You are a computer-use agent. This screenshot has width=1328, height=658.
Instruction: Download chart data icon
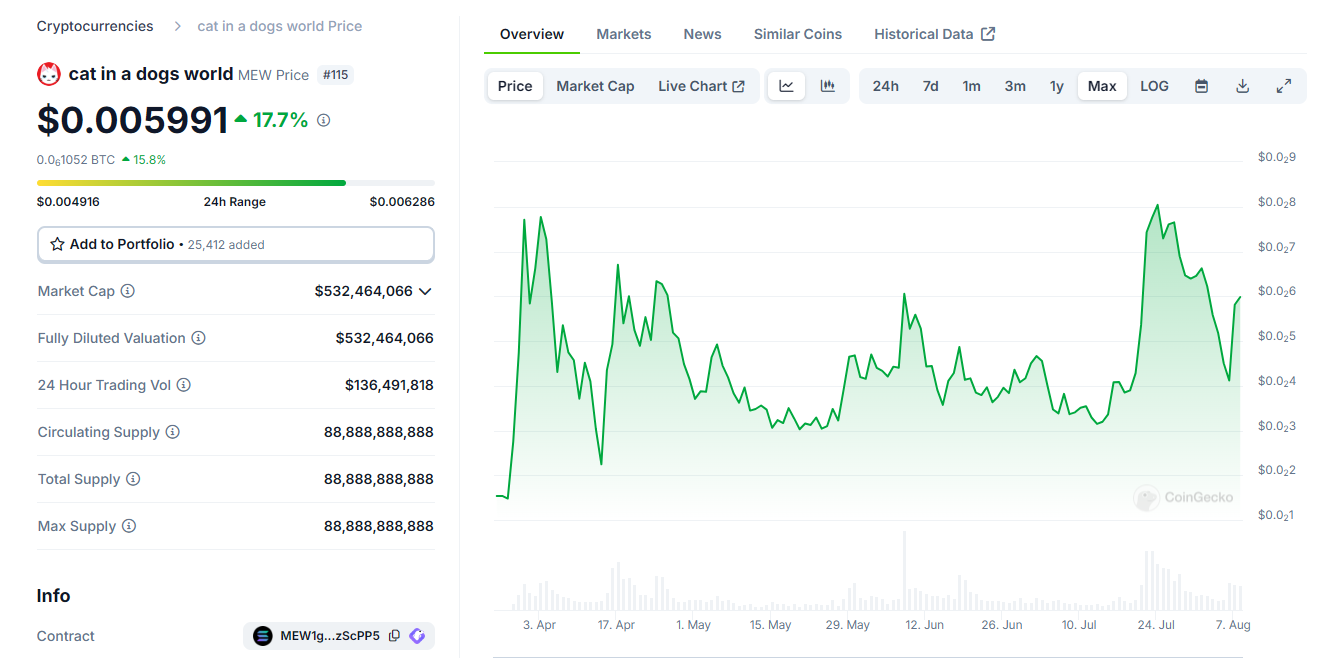pyautogui.click(x=1242, y=86)
